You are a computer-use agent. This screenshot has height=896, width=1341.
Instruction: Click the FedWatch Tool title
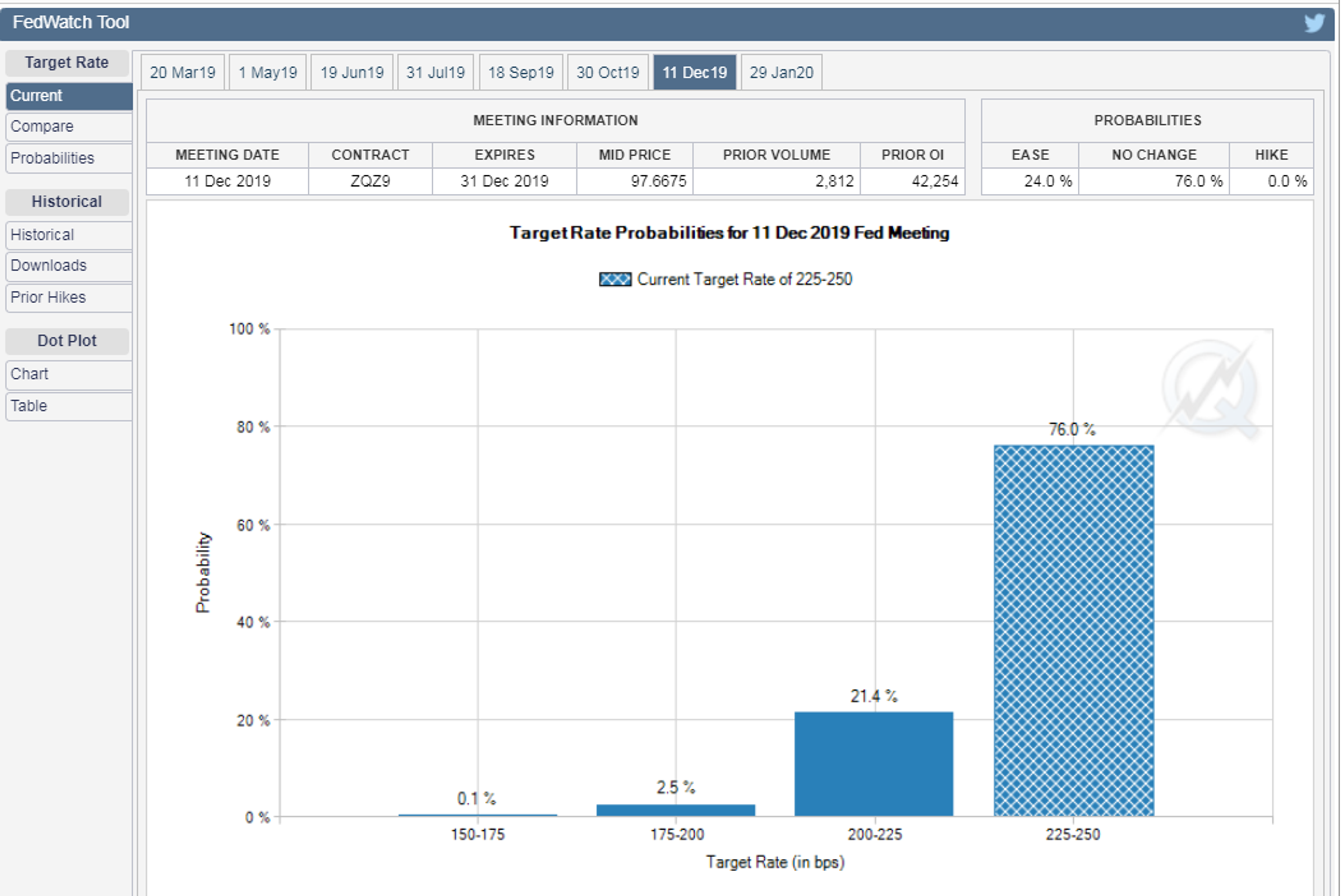(x=71, y=22)
